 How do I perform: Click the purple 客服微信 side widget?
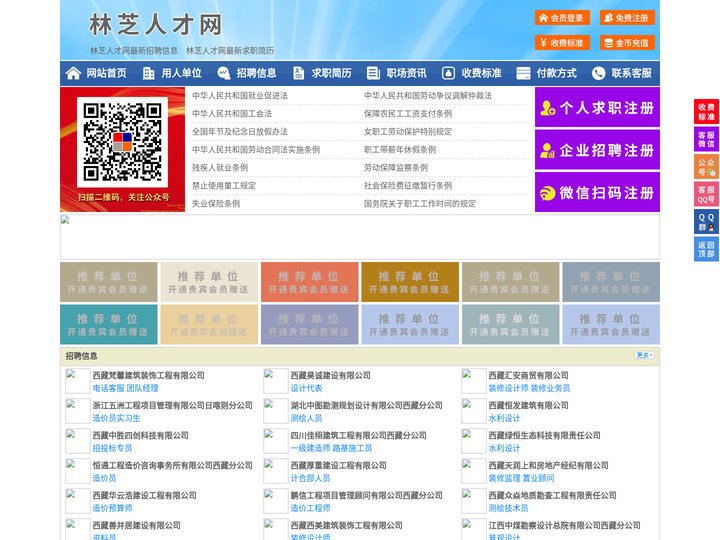pyautogui.click(x=706, y=139)
